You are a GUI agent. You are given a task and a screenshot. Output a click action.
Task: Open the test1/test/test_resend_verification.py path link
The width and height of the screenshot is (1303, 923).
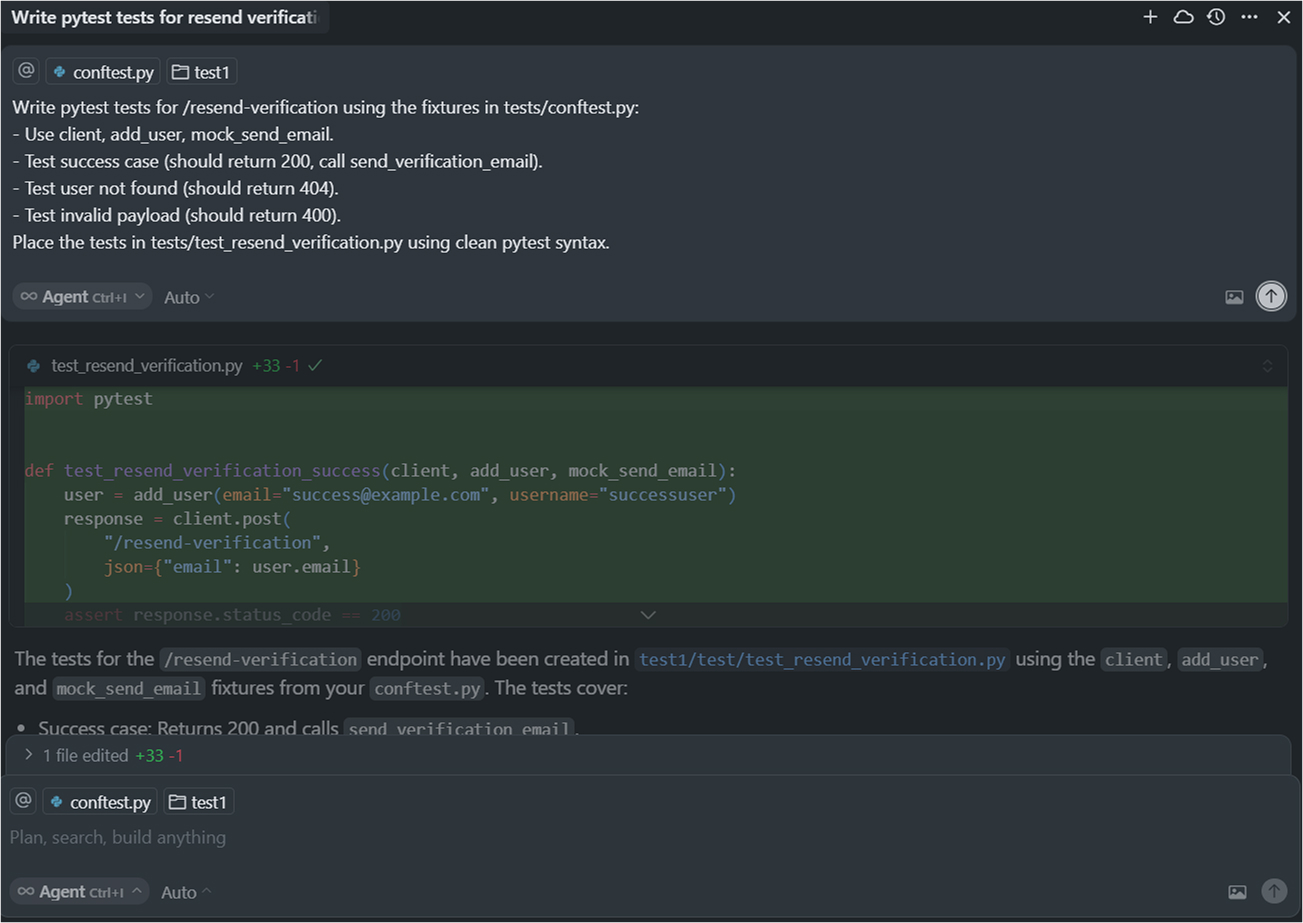click(x=822, y=660)
